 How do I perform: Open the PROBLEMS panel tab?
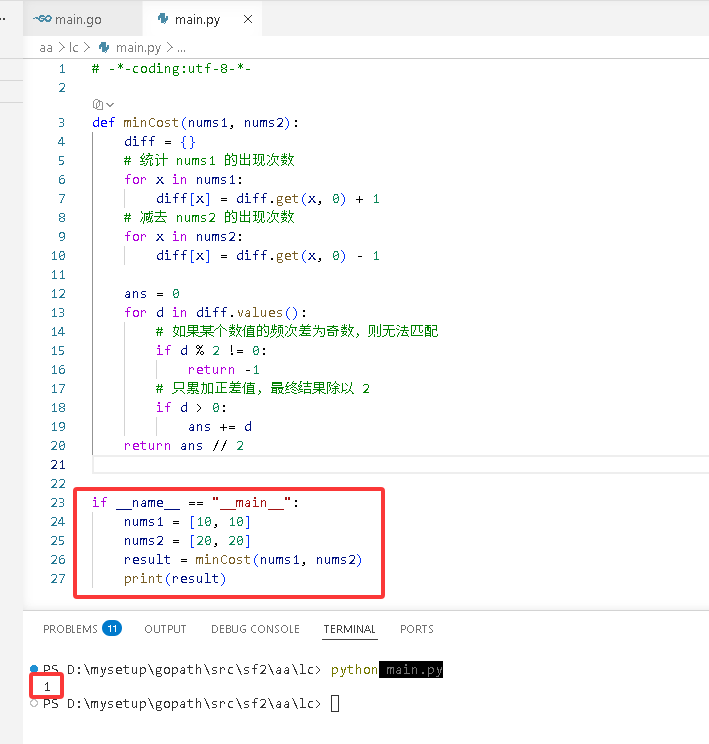[x=70, y=629]
